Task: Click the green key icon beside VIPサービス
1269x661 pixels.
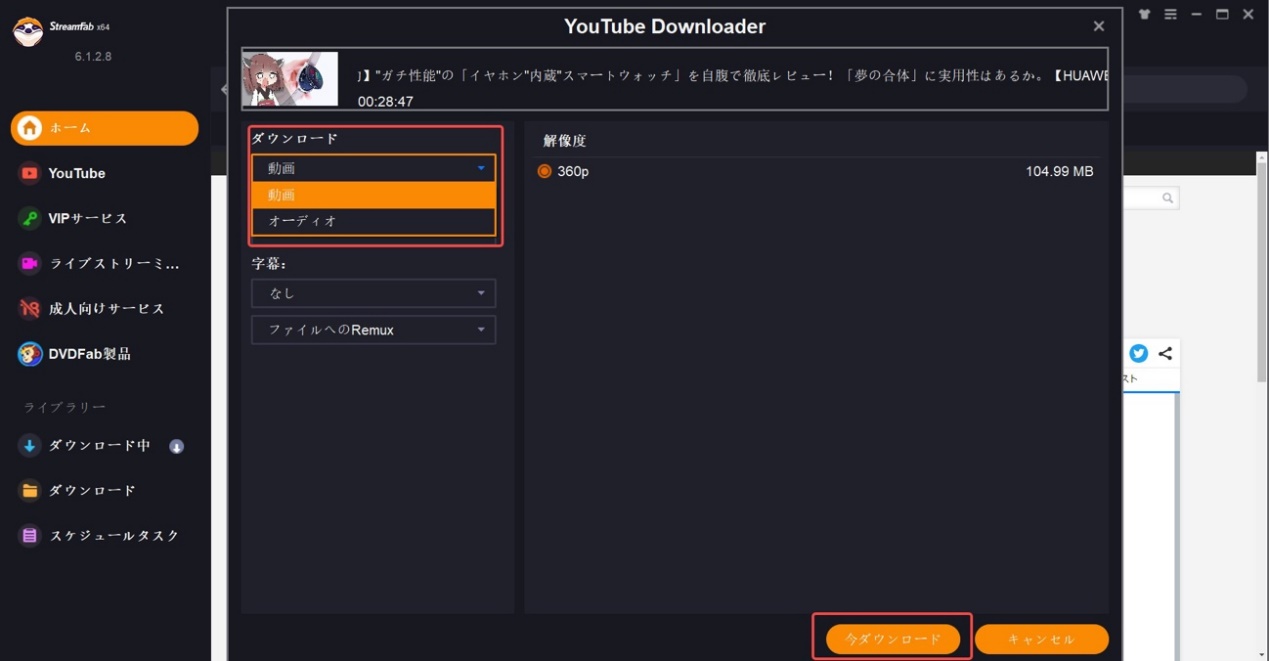Action: (x=30, y=218)
